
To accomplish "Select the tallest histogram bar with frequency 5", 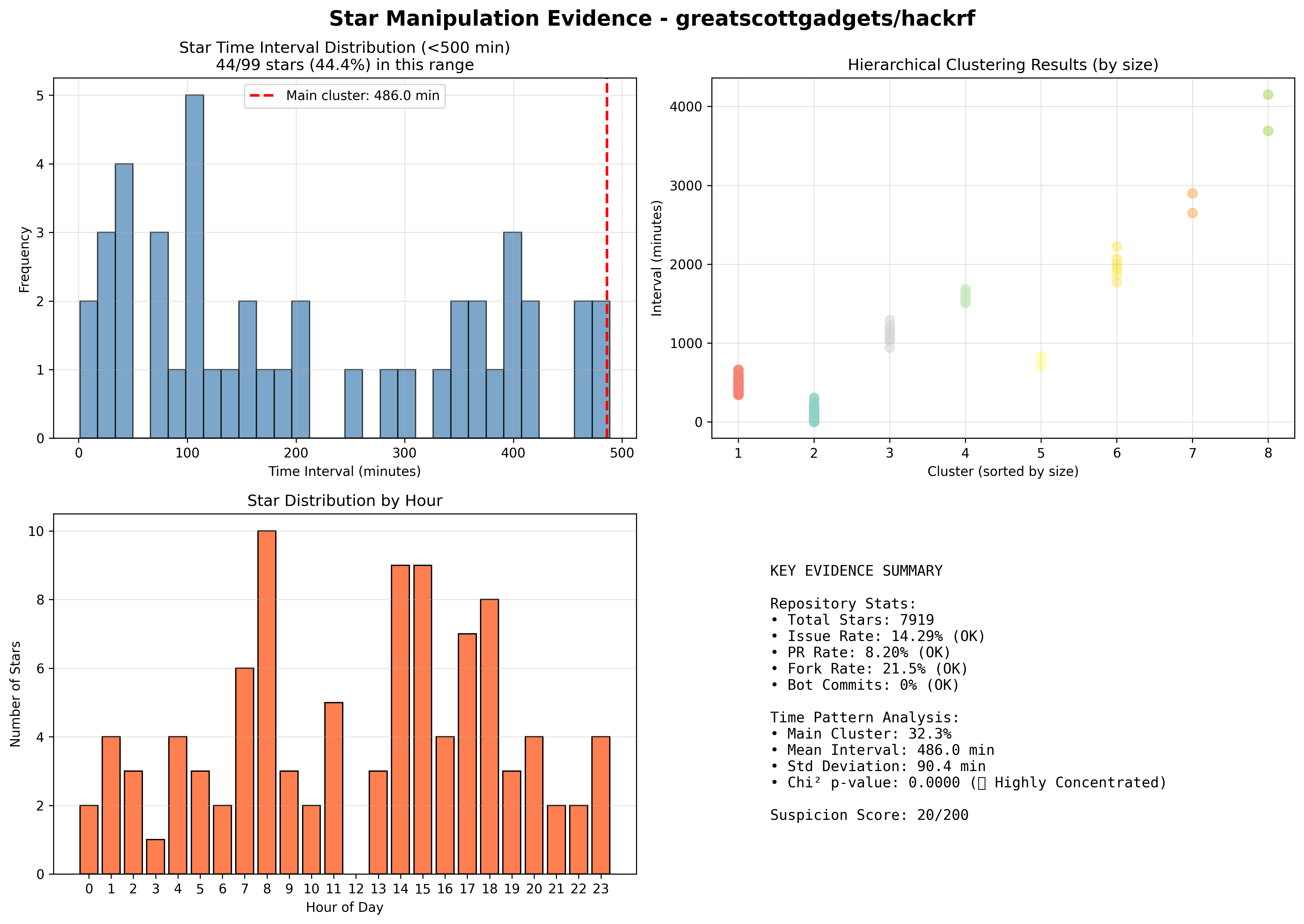I will point(195,266).
